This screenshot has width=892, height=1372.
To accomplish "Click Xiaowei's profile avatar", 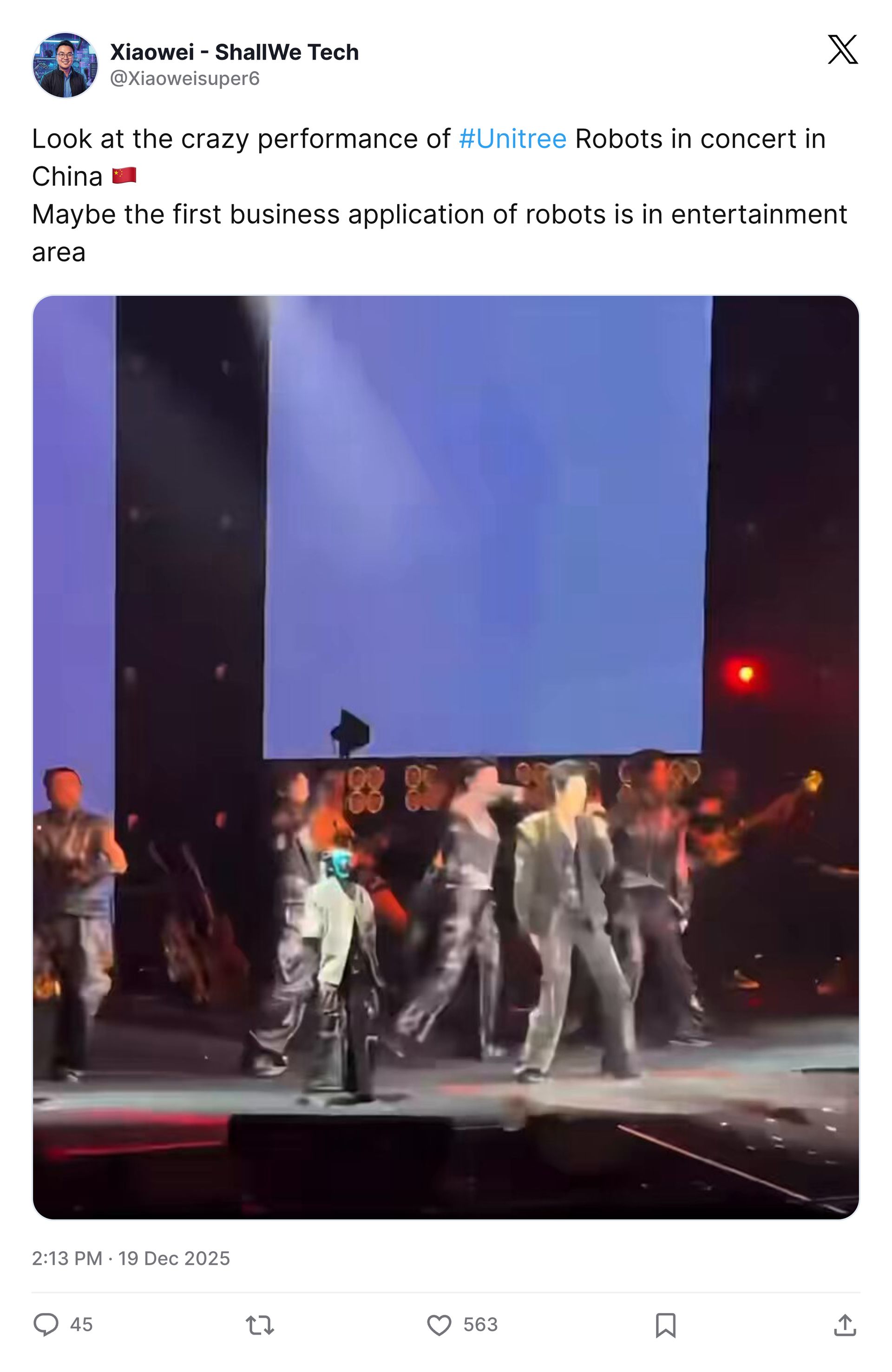I will (x=65, y=65).
